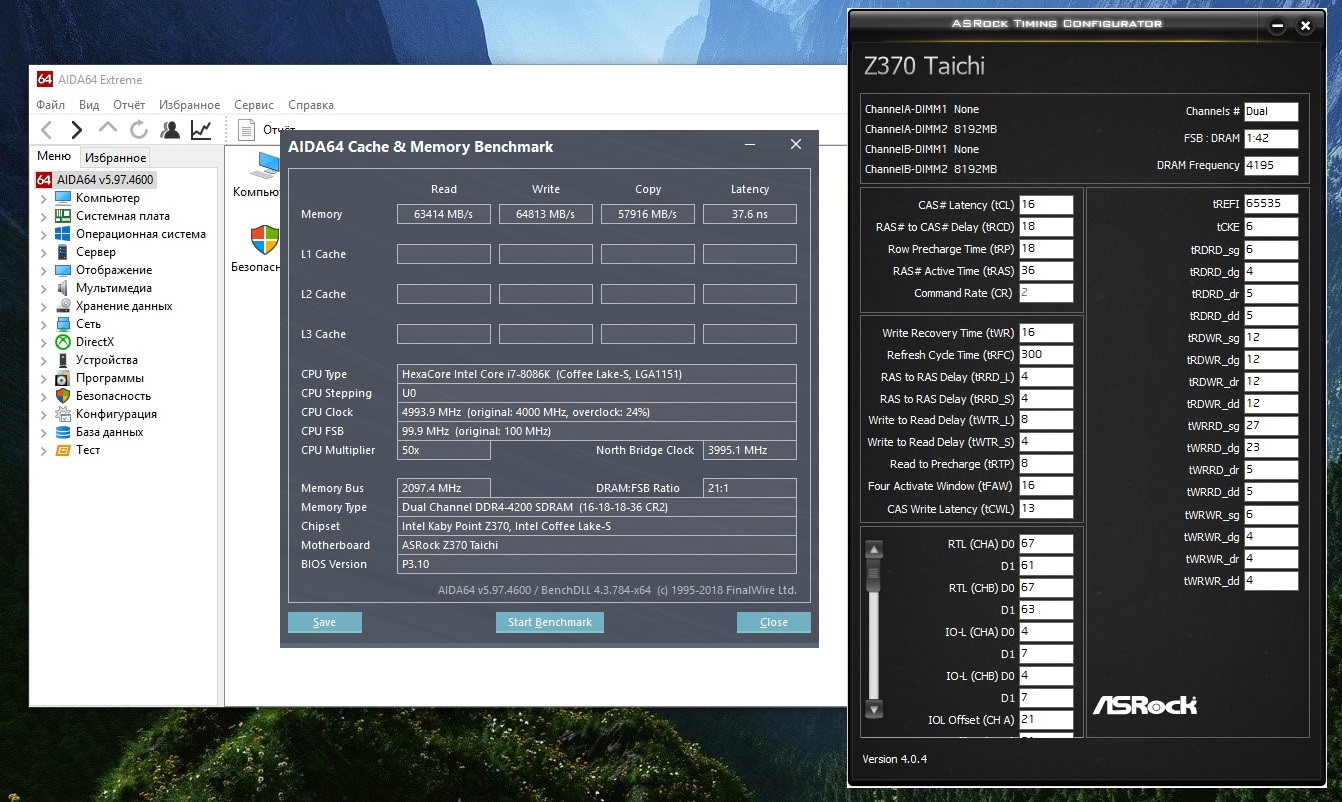Click the CAS Write Latency (tCWL) field

[x=1045, y=509]
